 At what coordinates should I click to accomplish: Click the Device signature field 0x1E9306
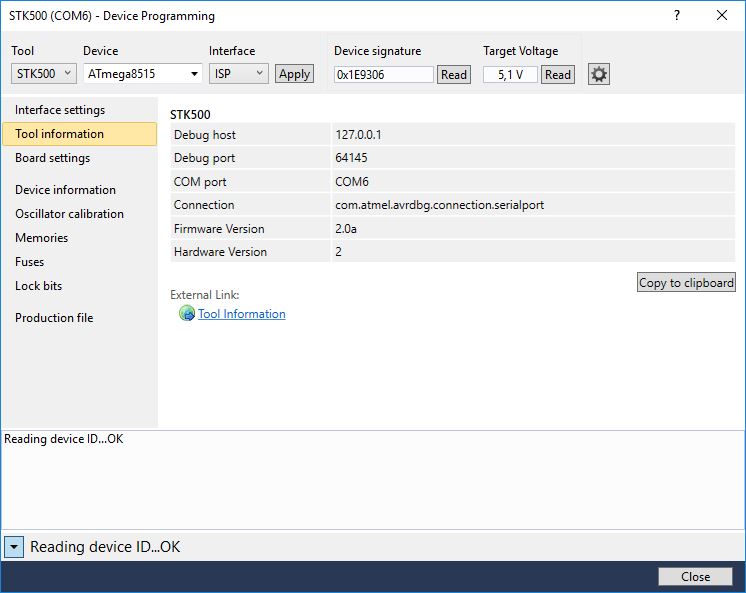(x=383, y=75)
